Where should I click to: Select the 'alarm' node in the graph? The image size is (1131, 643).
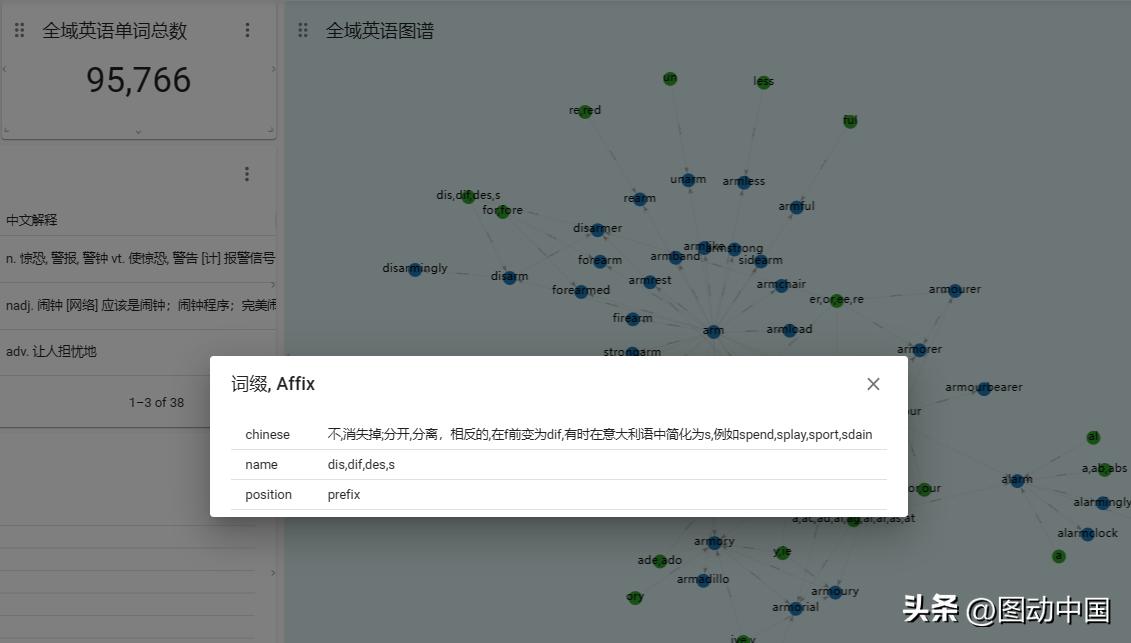(1017, 479)
